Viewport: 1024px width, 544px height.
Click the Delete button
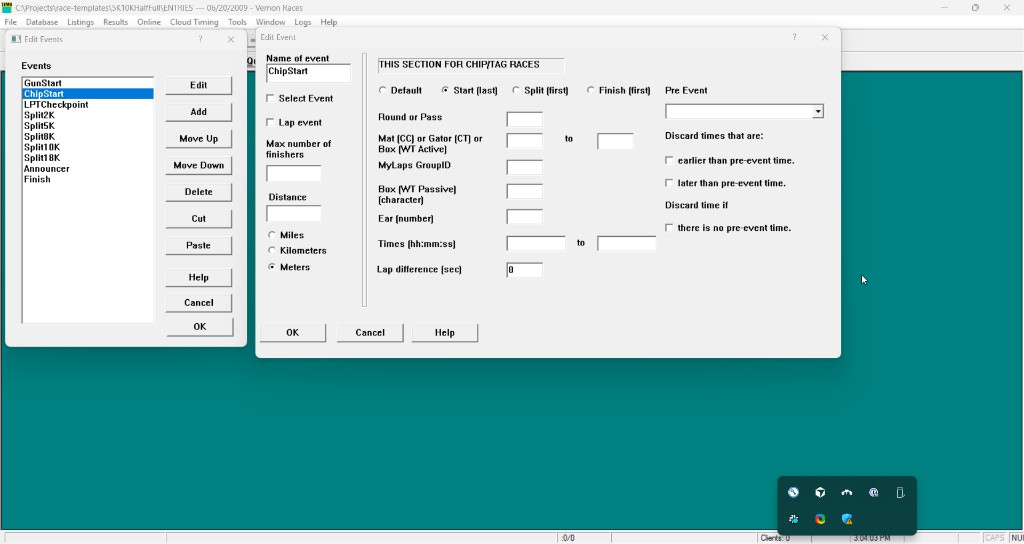(x=199, y=191)
